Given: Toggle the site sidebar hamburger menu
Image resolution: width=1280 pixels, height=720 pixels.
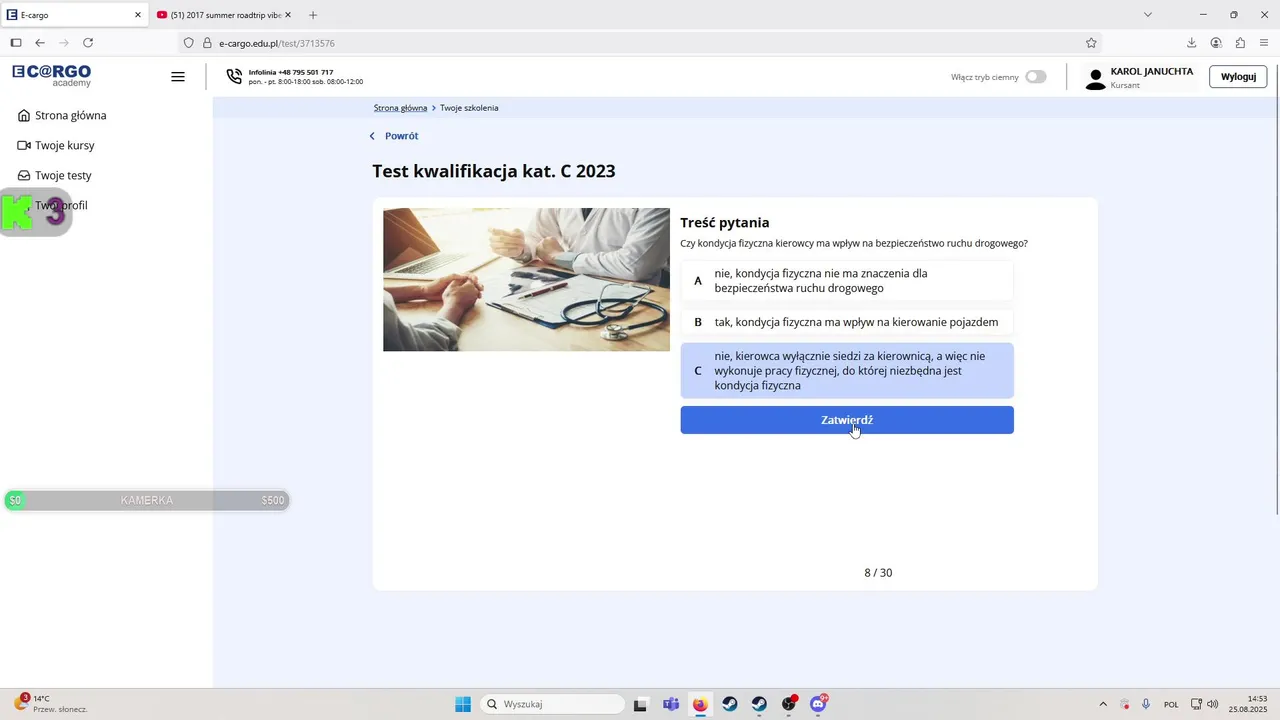Looking at the screenshot, I should click(x=178, y=76).
